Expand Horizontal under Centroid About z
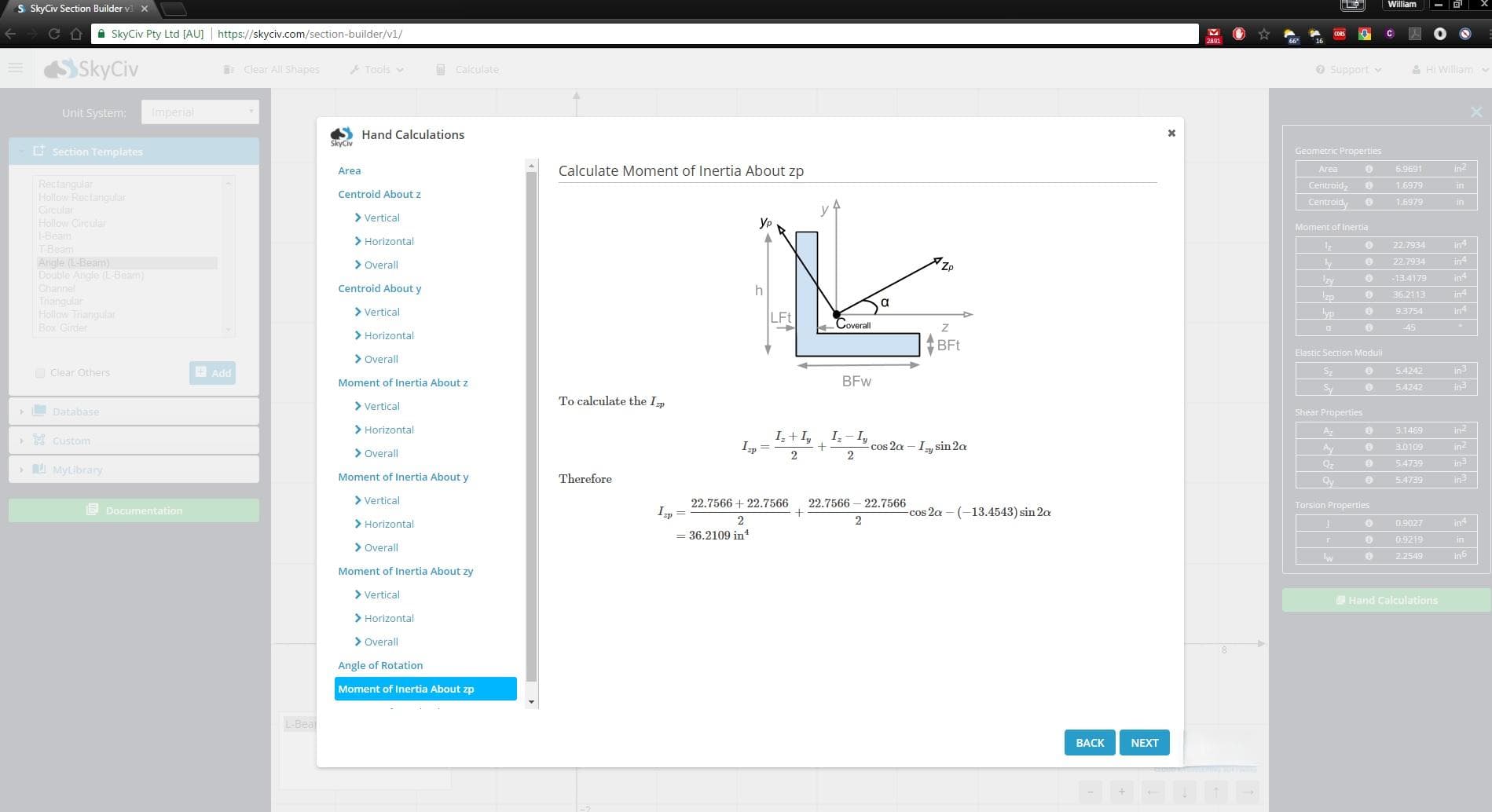 [384, 241]
